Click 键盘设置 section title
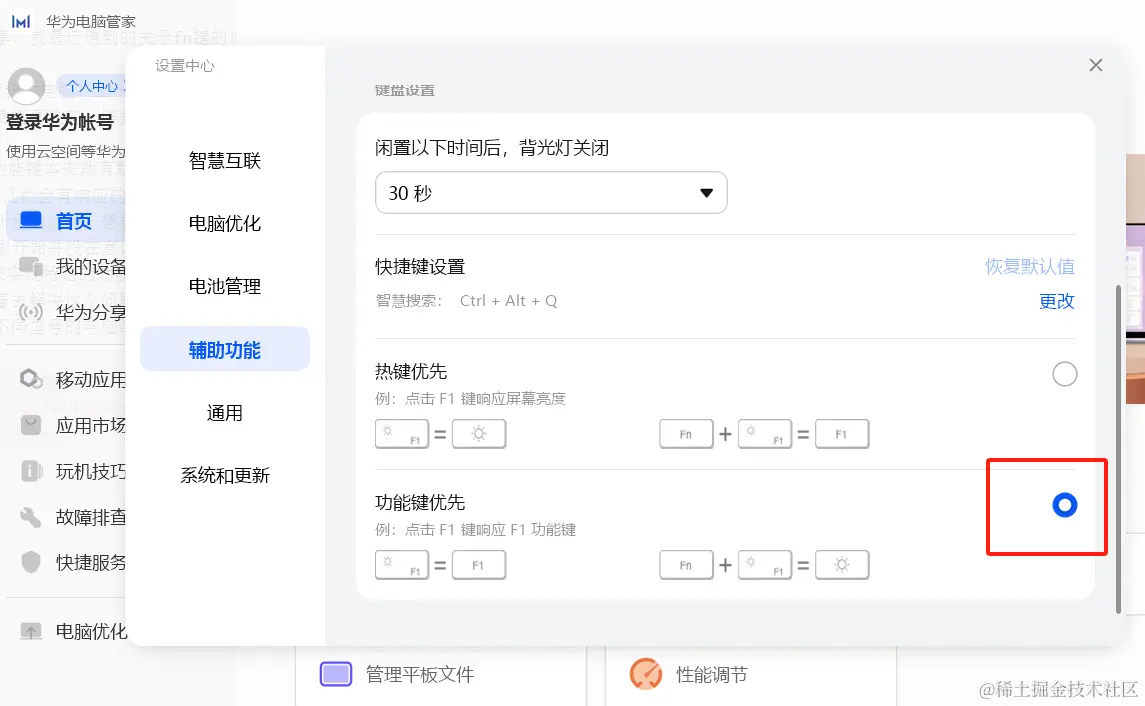1145x706 pixels. tap(405, 90)
